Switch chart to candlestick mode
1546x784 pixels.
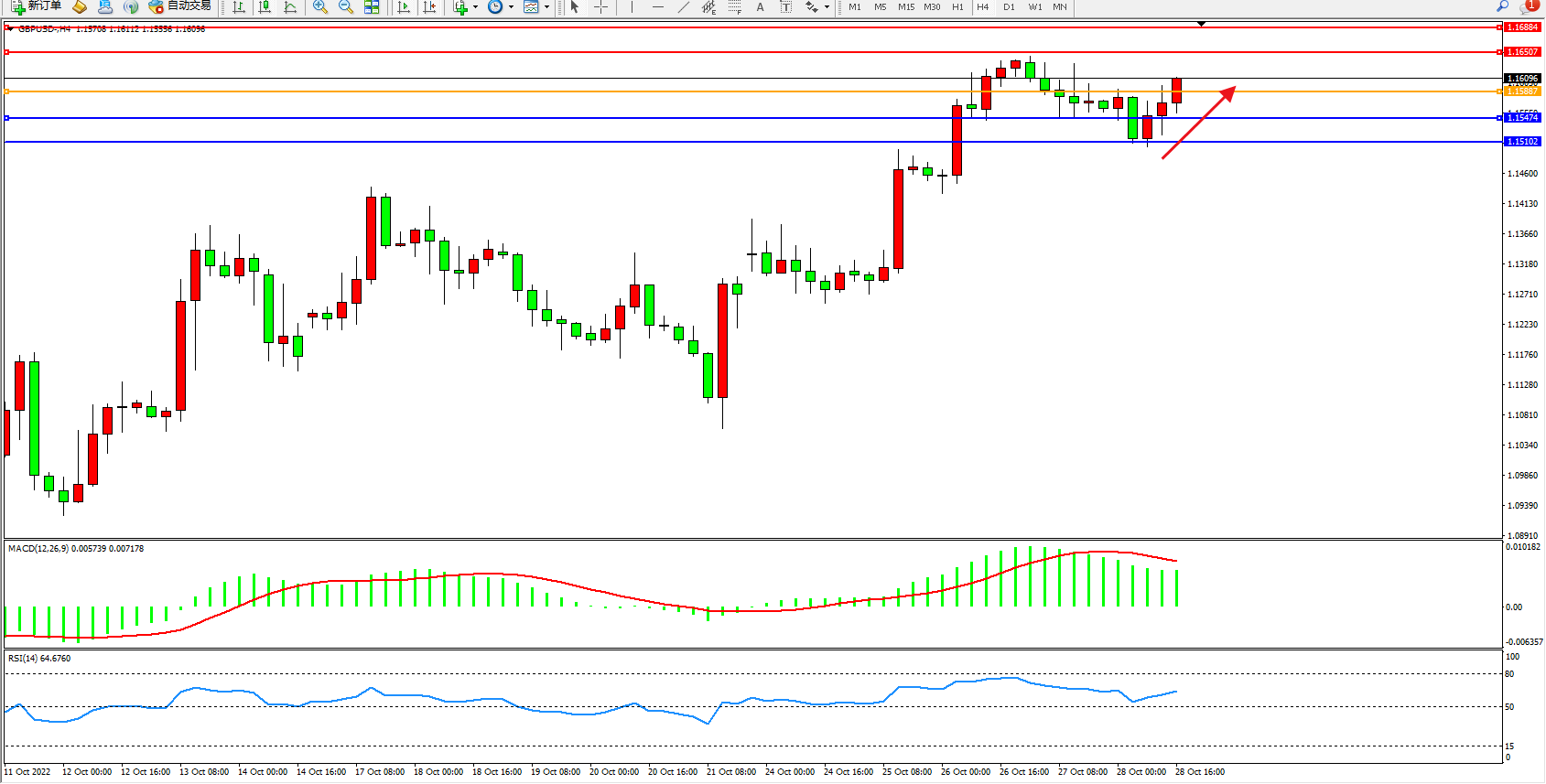coord(265,7)
